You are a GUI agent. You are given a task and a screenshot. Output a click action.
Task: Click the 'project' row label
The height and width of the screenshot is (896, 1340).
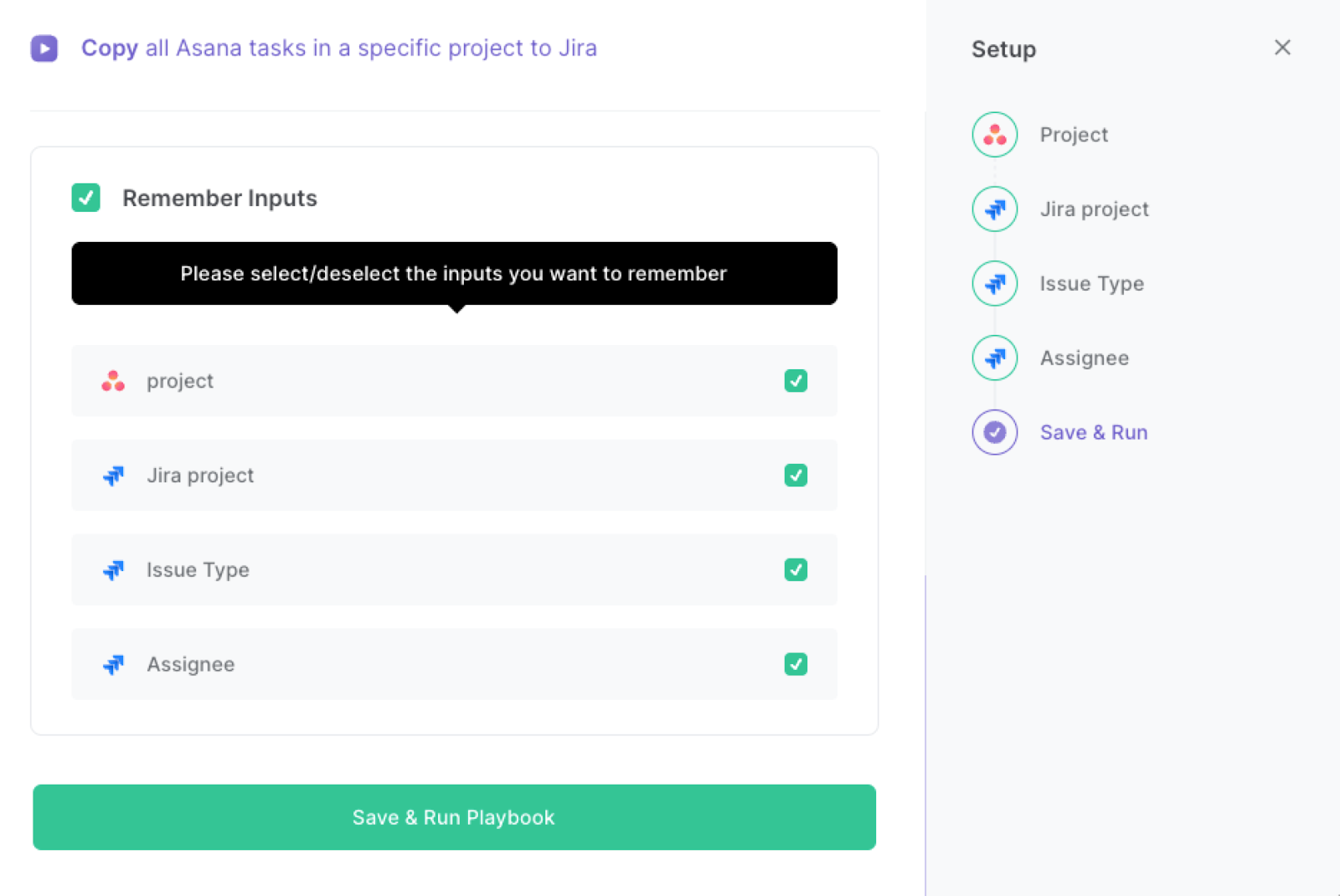180,381
